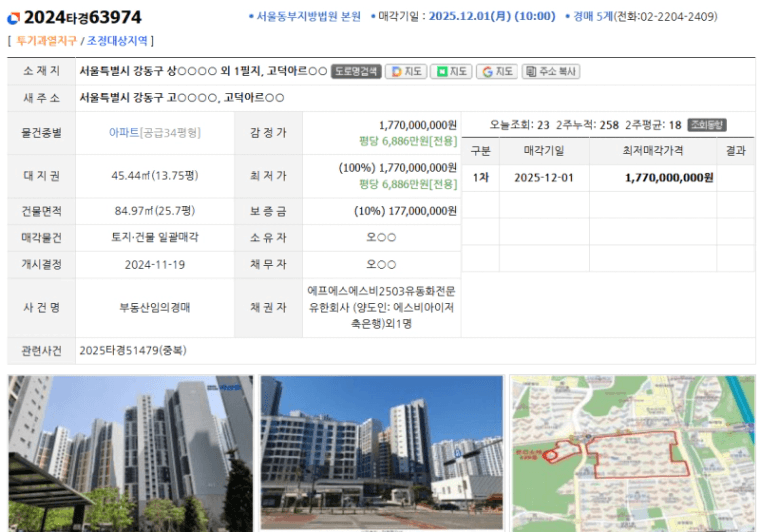Click the 도로명검색 button
Image resolution: width=760 pixels, height=532 pixels.
click(356, 72)
